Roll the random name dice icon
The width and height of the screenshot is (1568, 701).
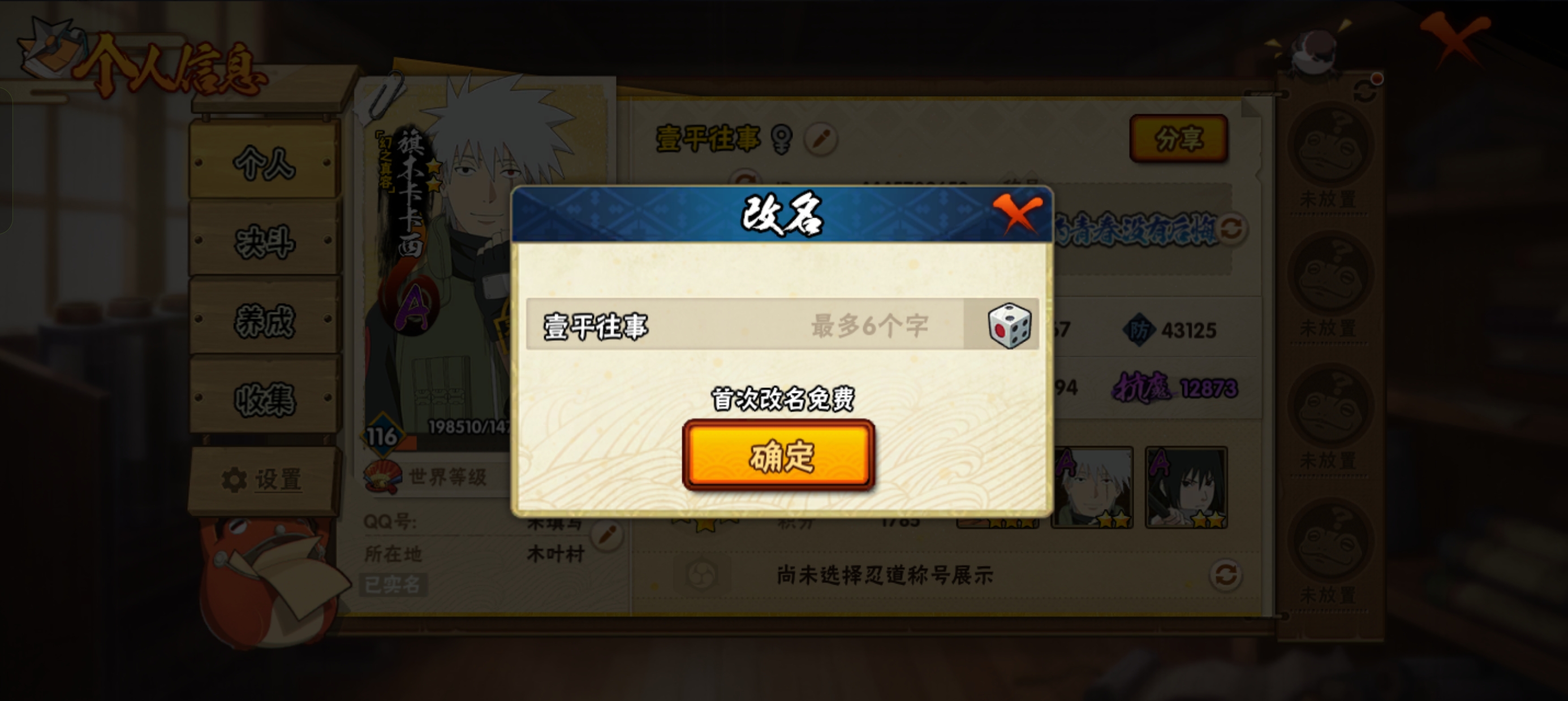click(1009, 325)
